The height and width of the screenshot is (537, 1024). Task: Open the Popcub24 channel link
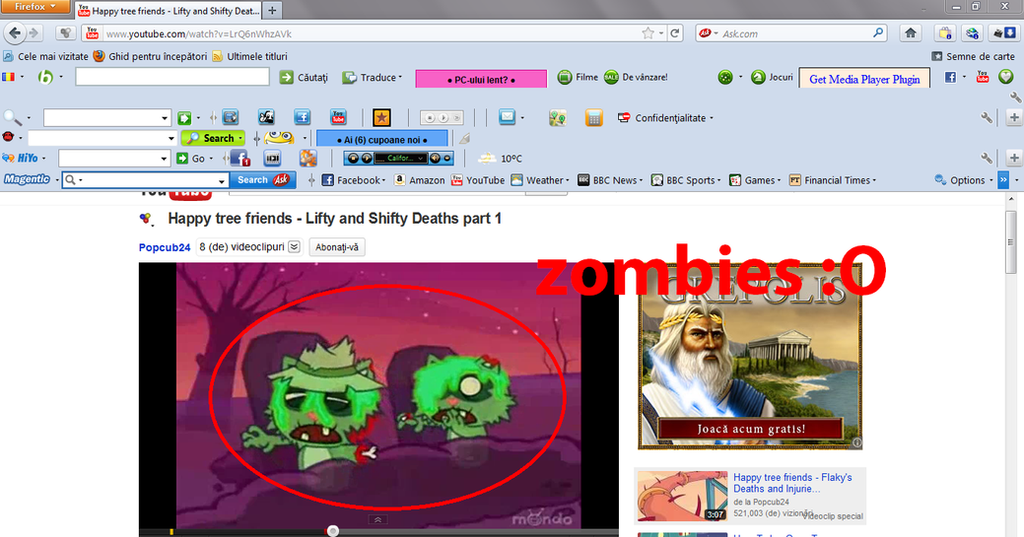point(165,247)
